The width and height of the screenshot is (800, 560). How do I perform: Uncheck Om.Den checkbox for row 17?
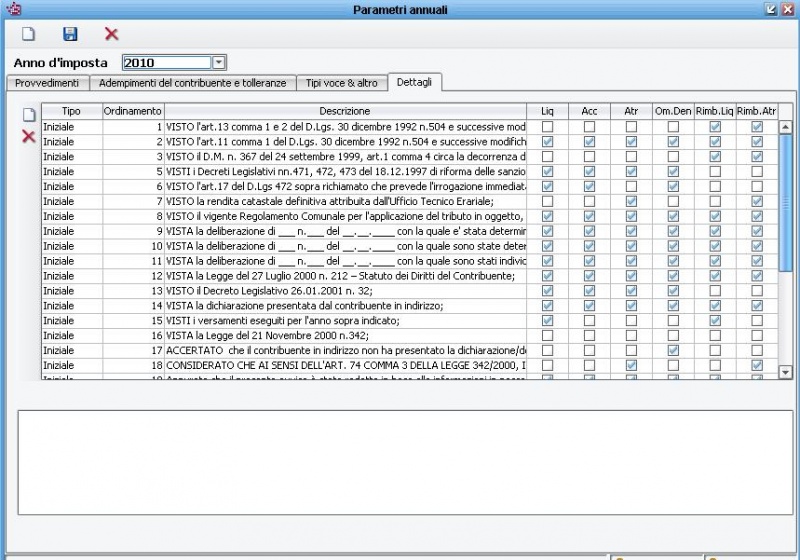click(x=673, y=350)
